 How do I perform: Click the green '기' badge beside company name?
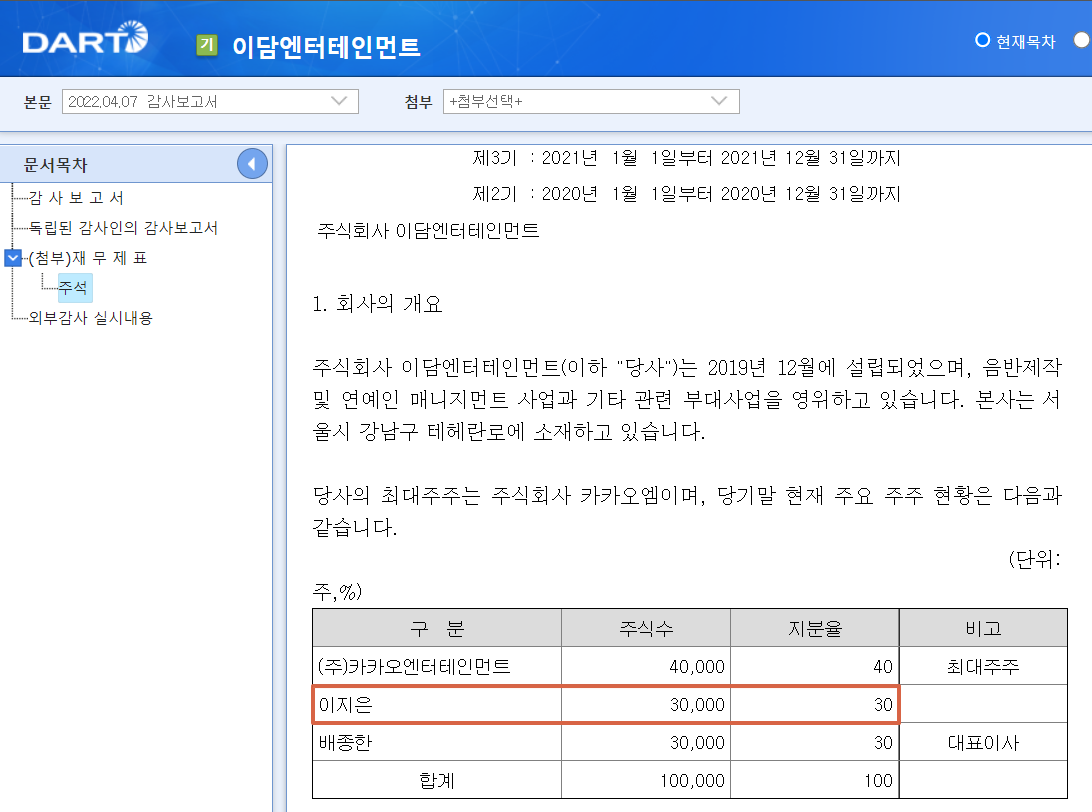click(x=206, y=45)
